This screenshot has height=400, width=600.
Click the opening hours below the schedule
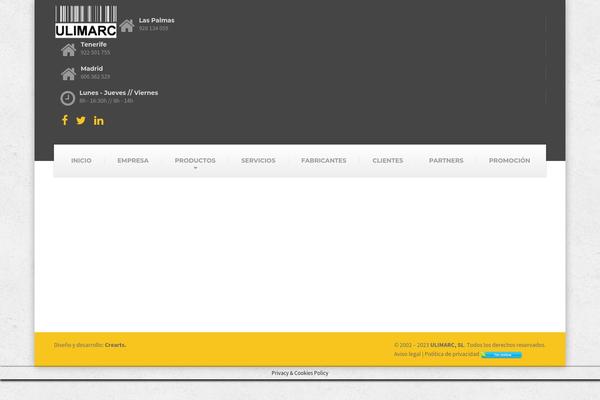(x=106, y=101)
